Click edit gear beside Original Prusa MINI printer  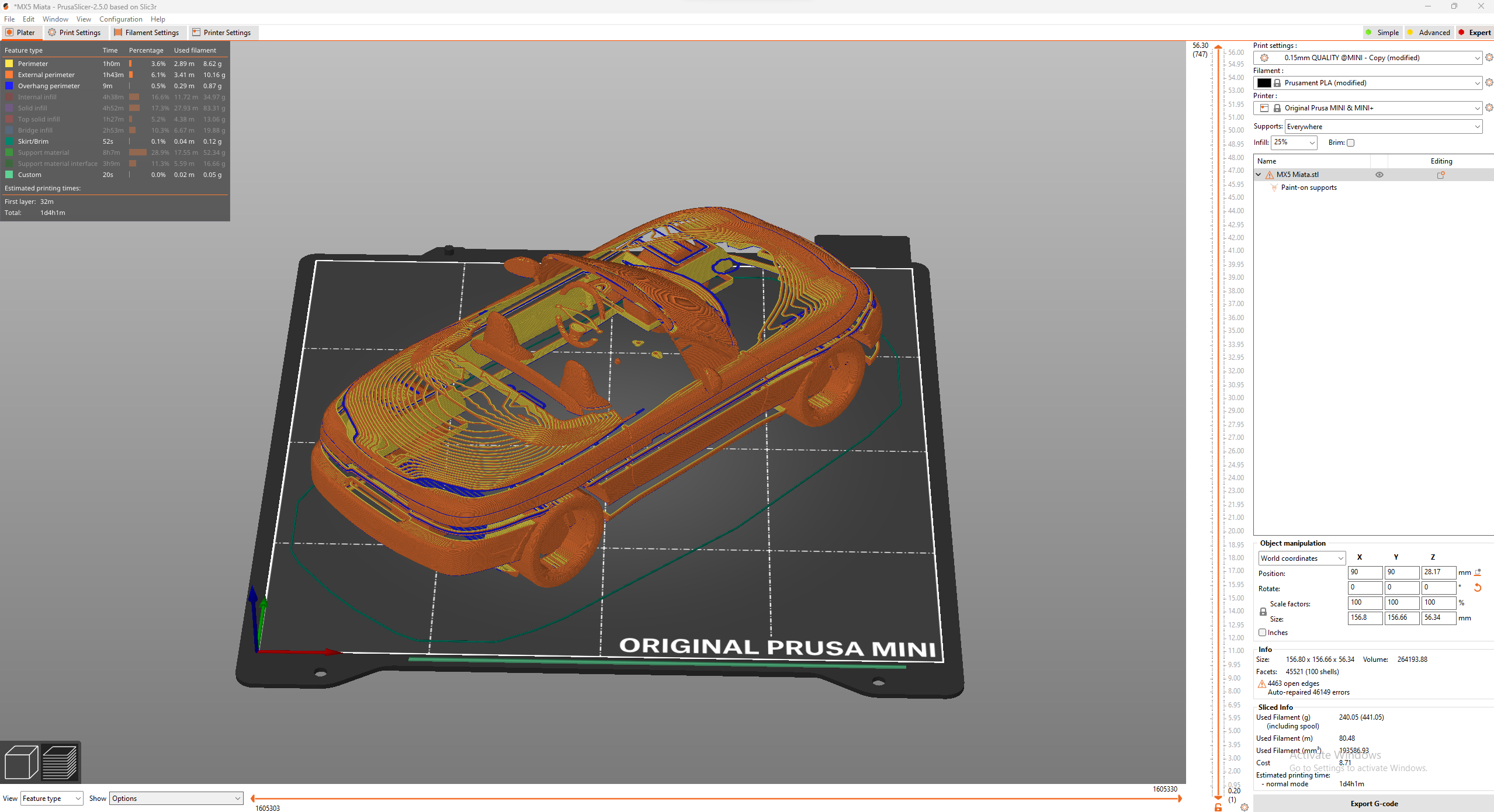point(1489,108)
